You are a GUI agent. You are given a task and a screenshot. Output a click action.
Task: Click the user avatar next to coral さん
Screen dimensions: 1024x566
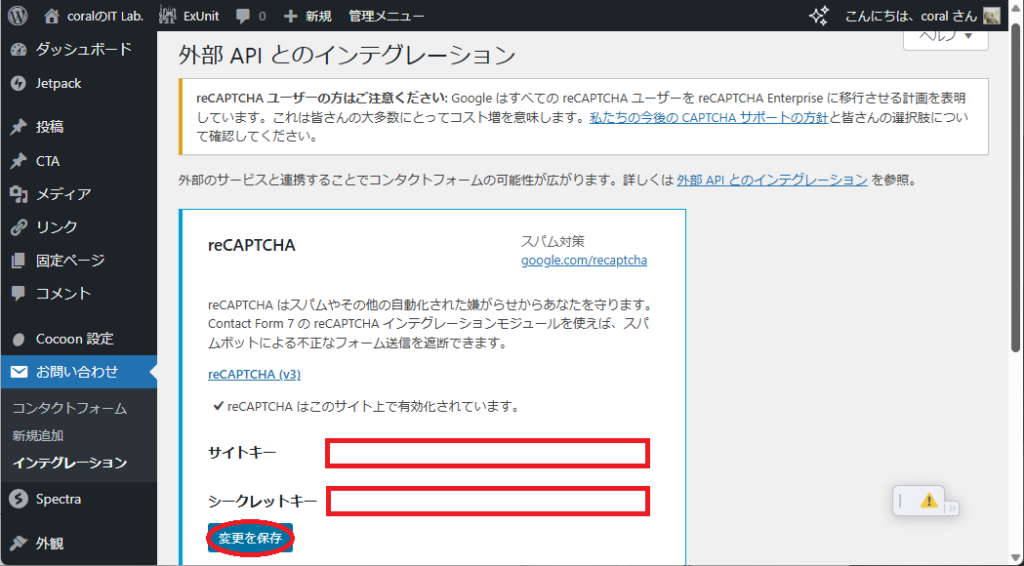coord(991,16)
